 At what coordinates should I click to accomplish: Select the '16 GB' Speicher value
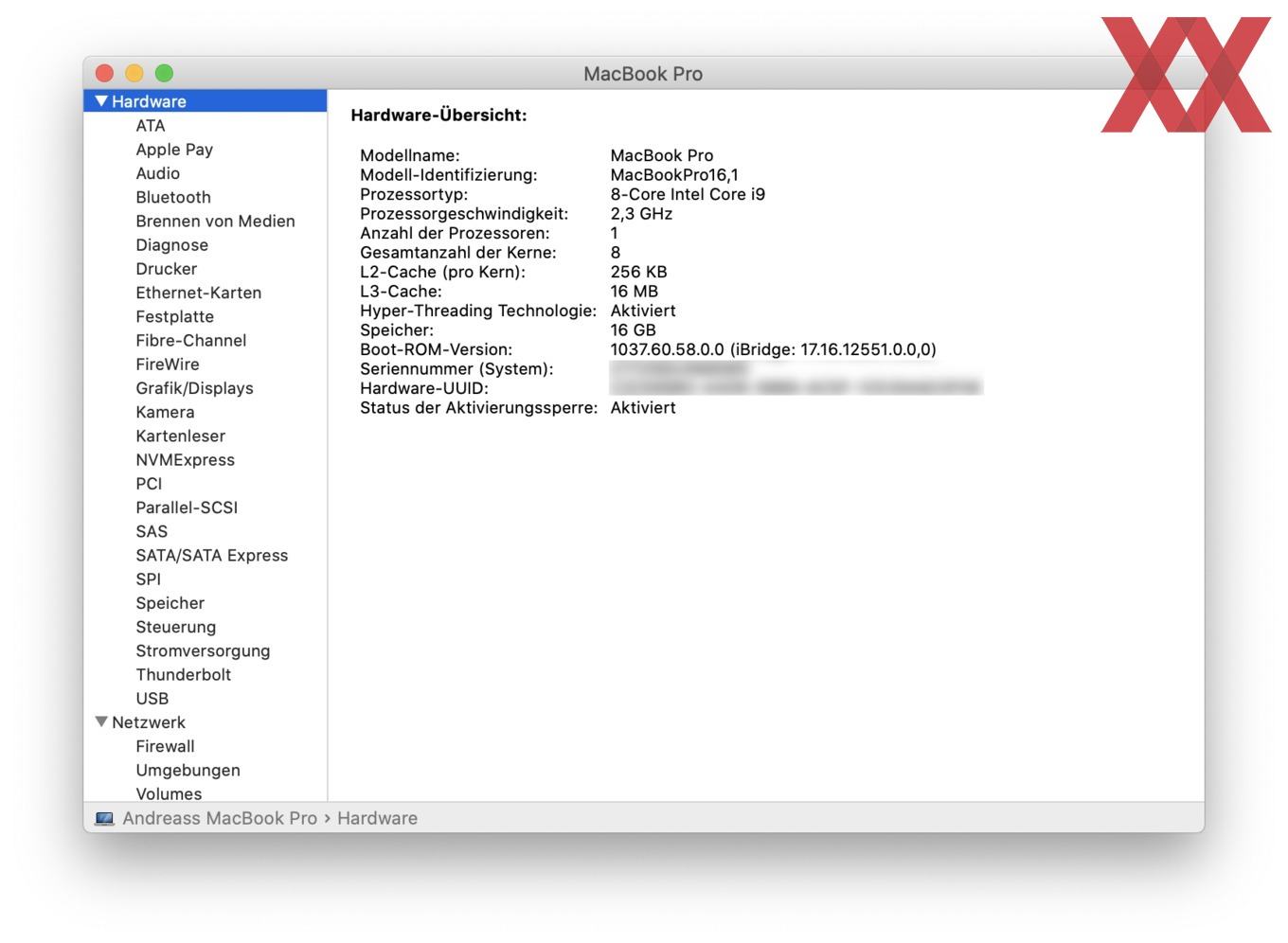click(633, 329)
